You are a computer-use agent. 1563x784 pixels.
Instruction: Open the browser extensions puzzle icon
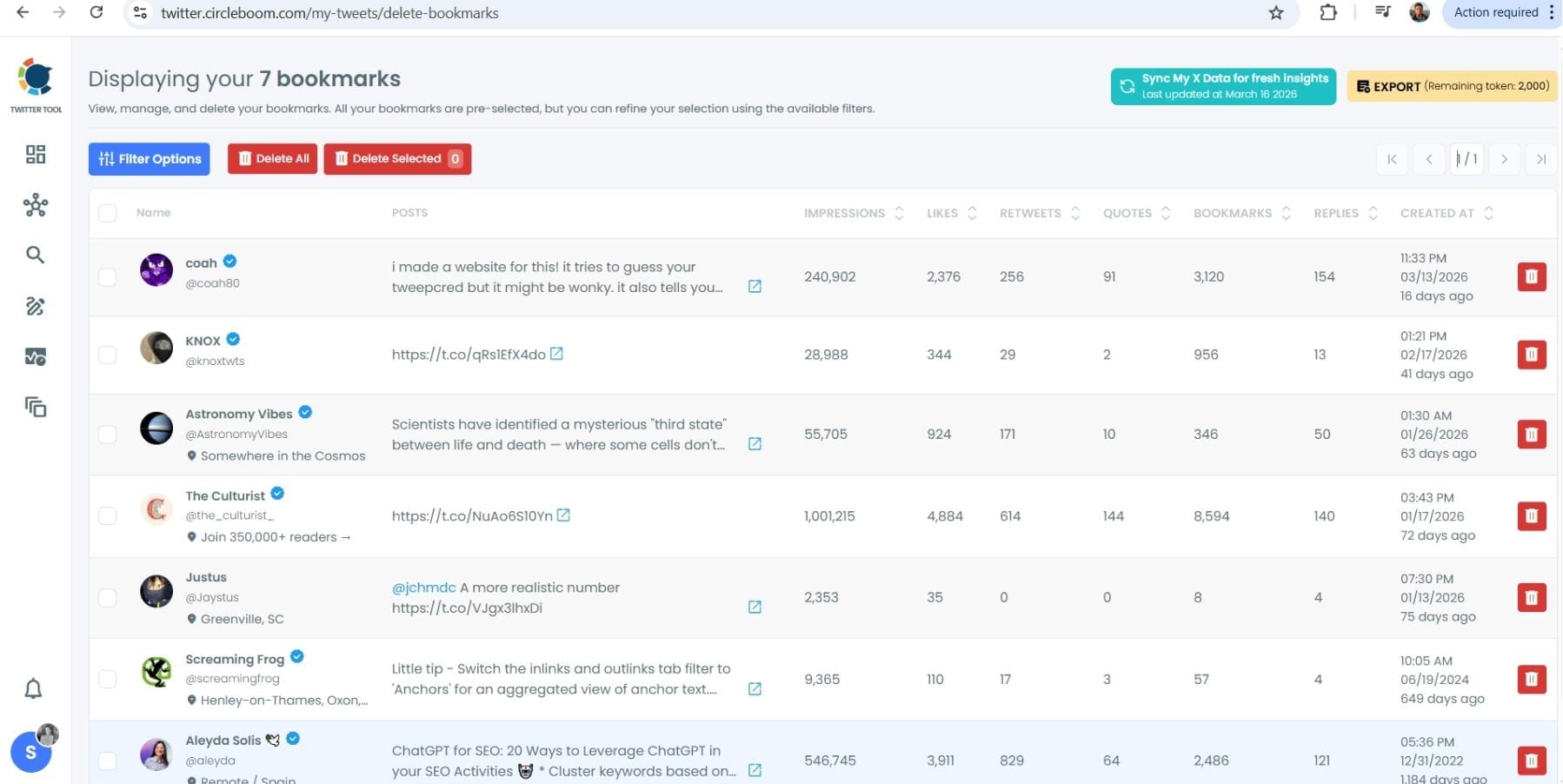(x=1327, y=13)
